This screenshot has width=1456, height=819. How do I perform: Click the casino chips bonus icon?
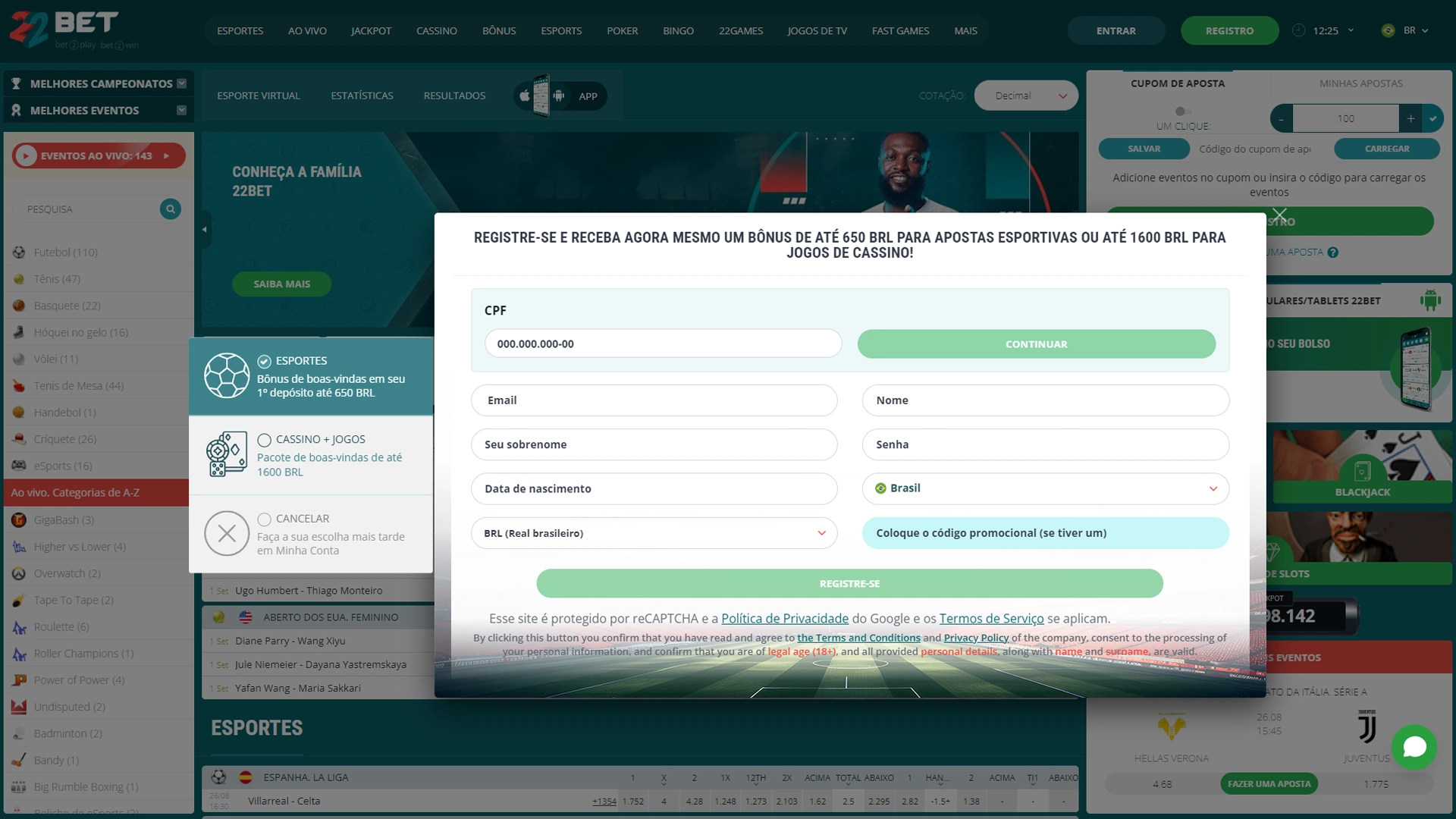coord(227,454)
